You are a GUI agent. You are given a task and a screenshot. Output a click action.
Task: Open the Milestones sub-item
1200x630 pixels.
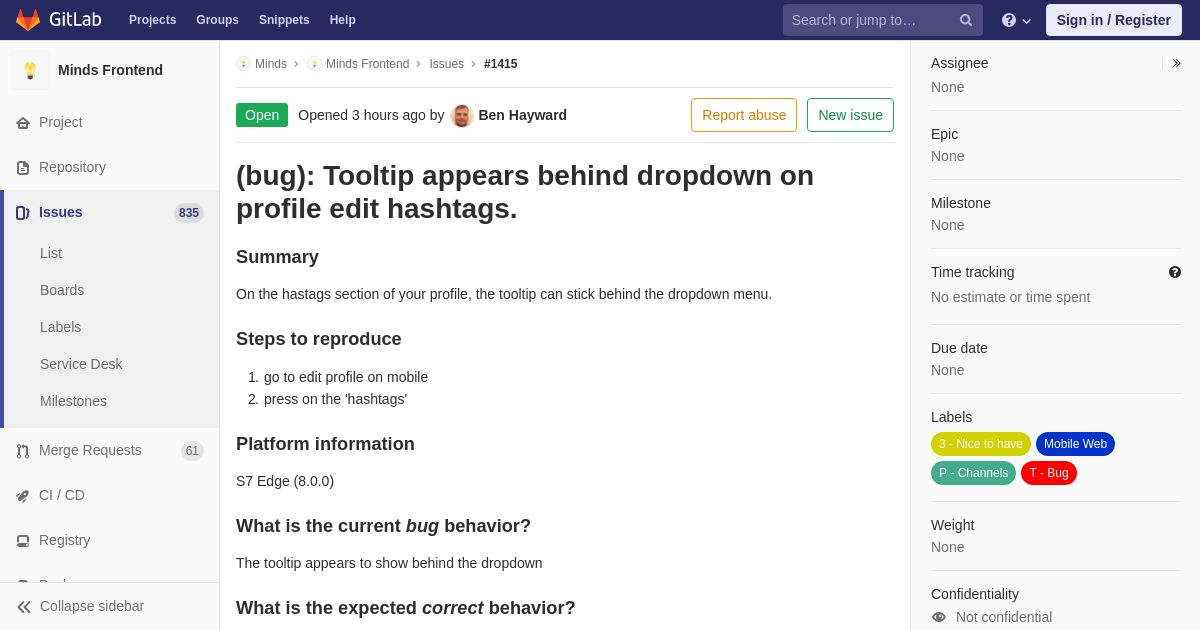[x=73, y=401]
